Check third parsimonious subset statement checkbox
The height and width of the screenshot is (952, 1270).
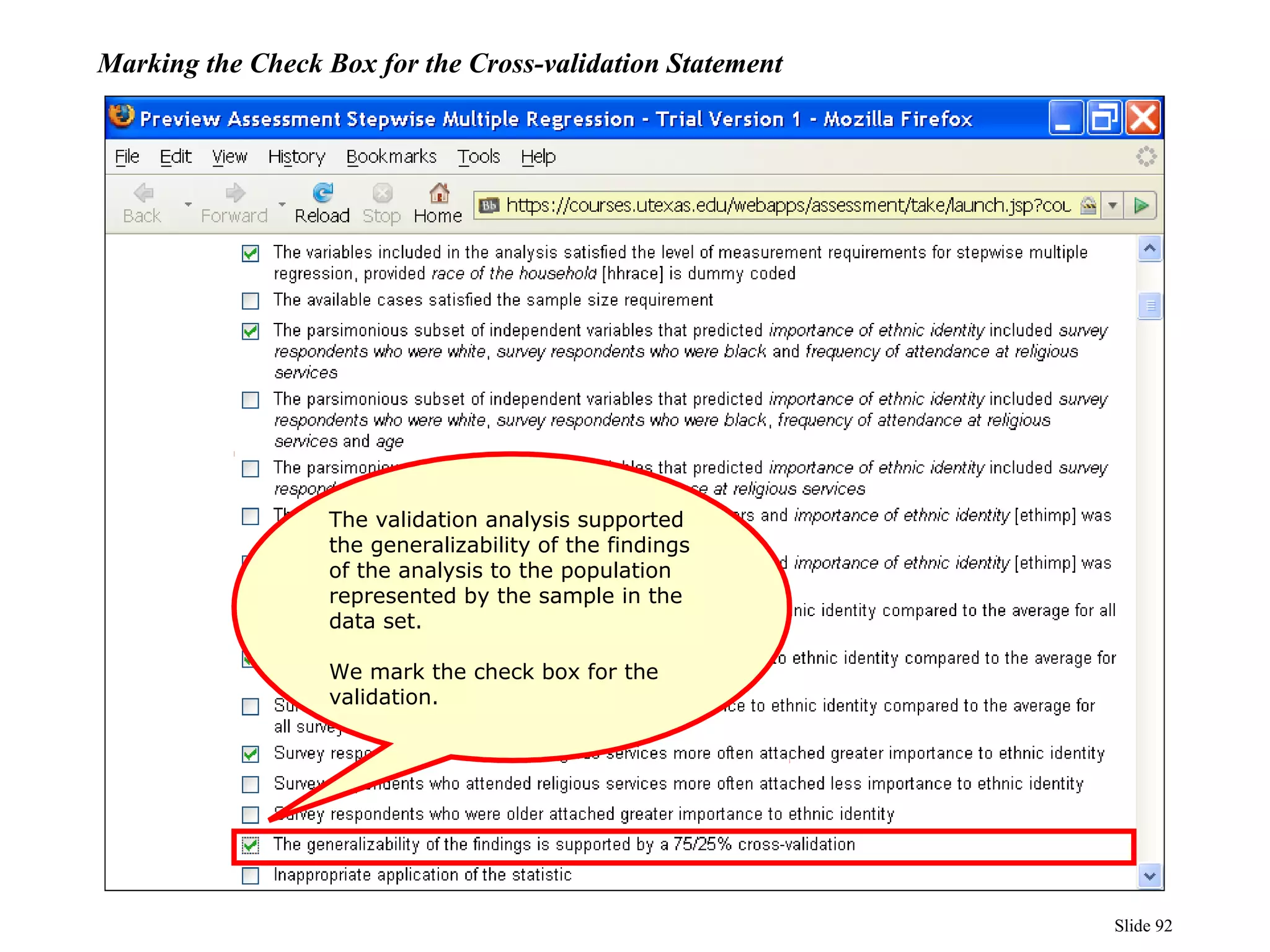click(251, 469)
